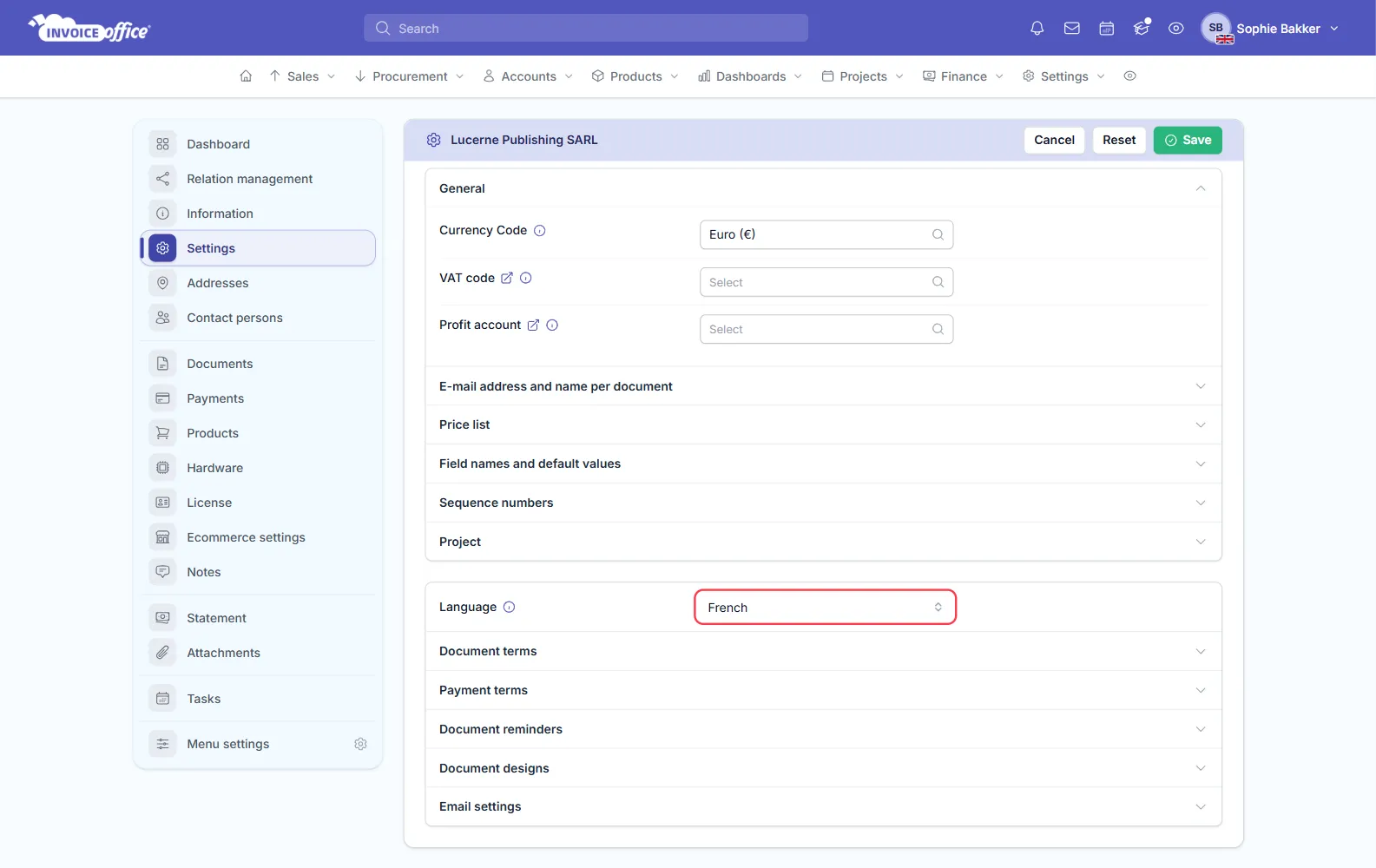Show Currency Code info tooltip icon

(x=539, y=231)
